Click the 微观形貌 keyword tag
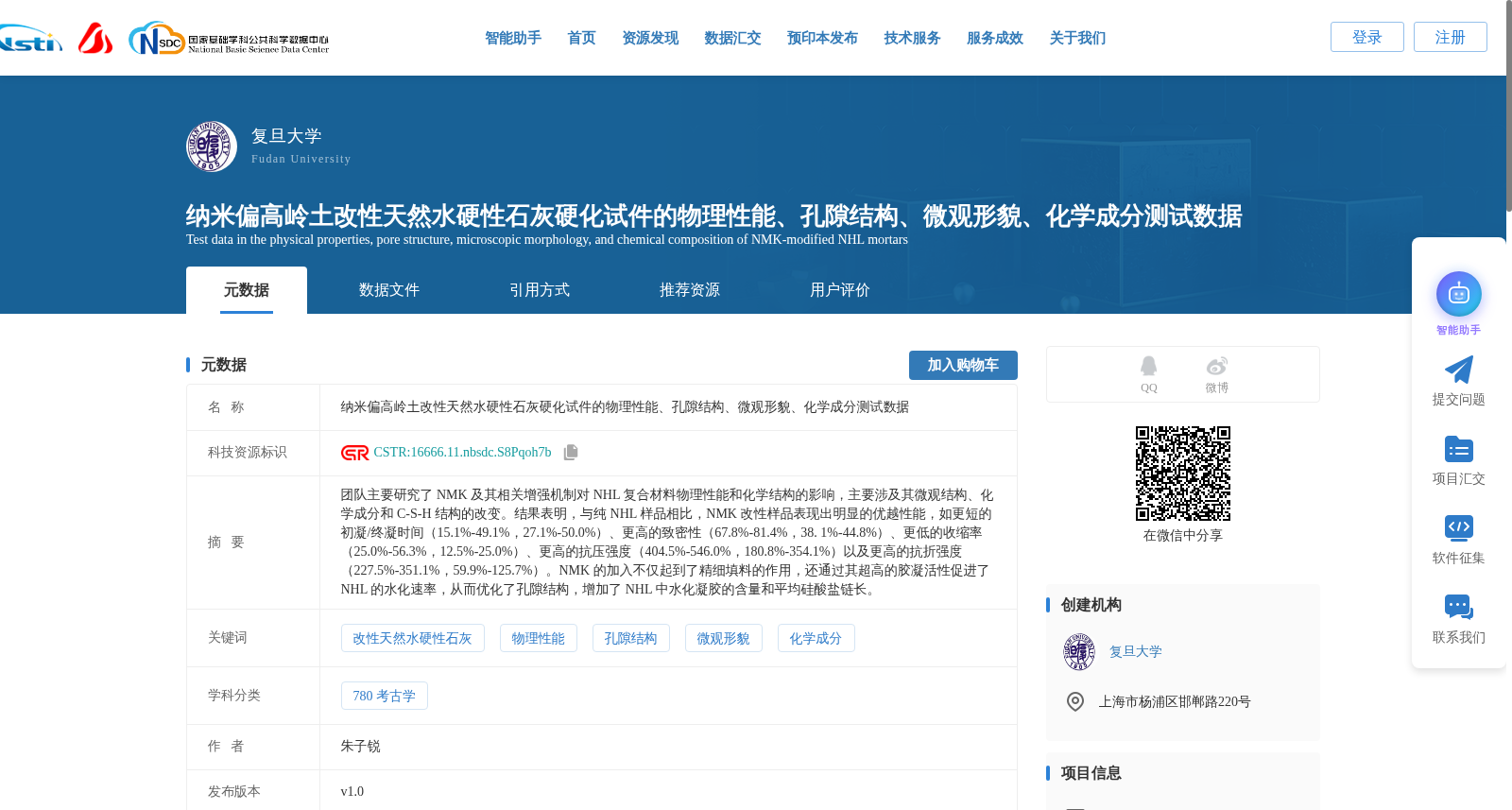 pyautogui.click(x=723, y=638)
